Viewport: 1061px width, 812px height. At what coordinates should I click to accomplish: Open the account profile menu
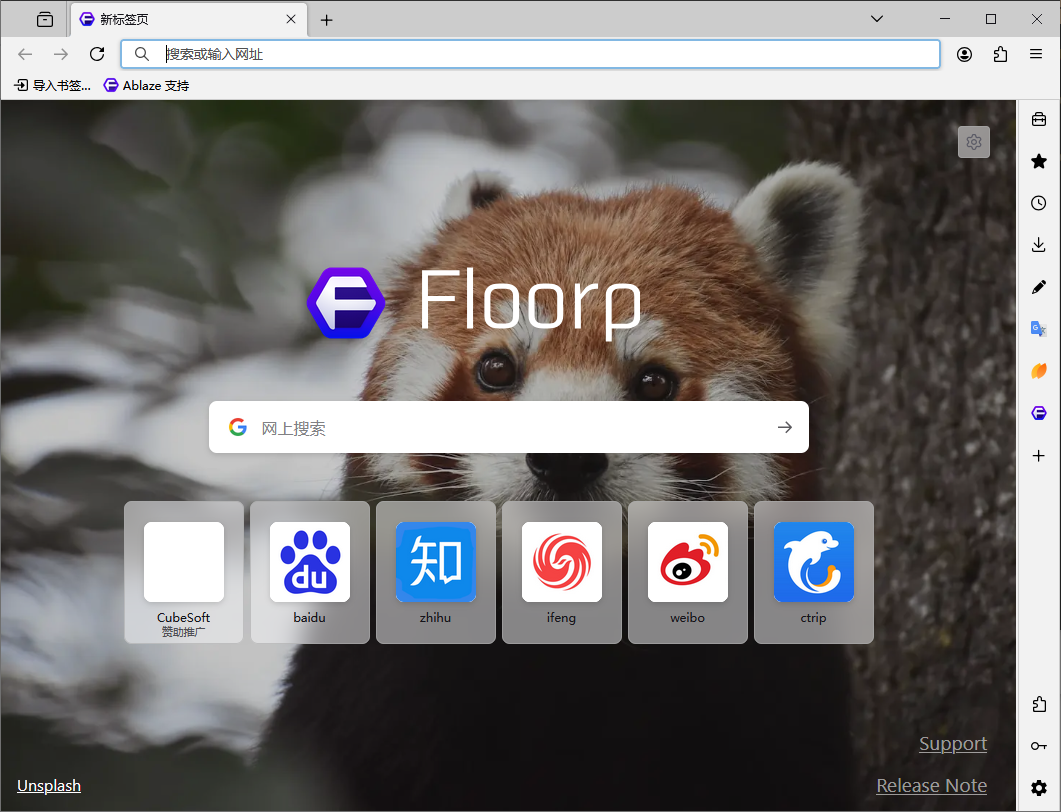pyautogui.click(x=964, y=54)
